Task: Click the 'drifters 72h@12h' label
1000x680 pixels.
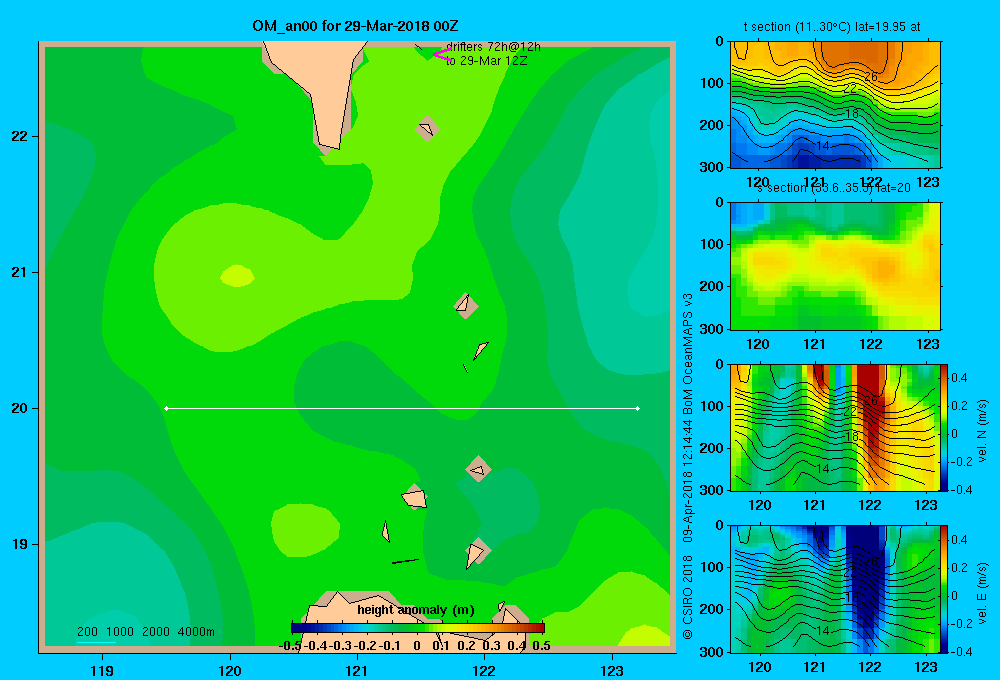Action: 494,47
